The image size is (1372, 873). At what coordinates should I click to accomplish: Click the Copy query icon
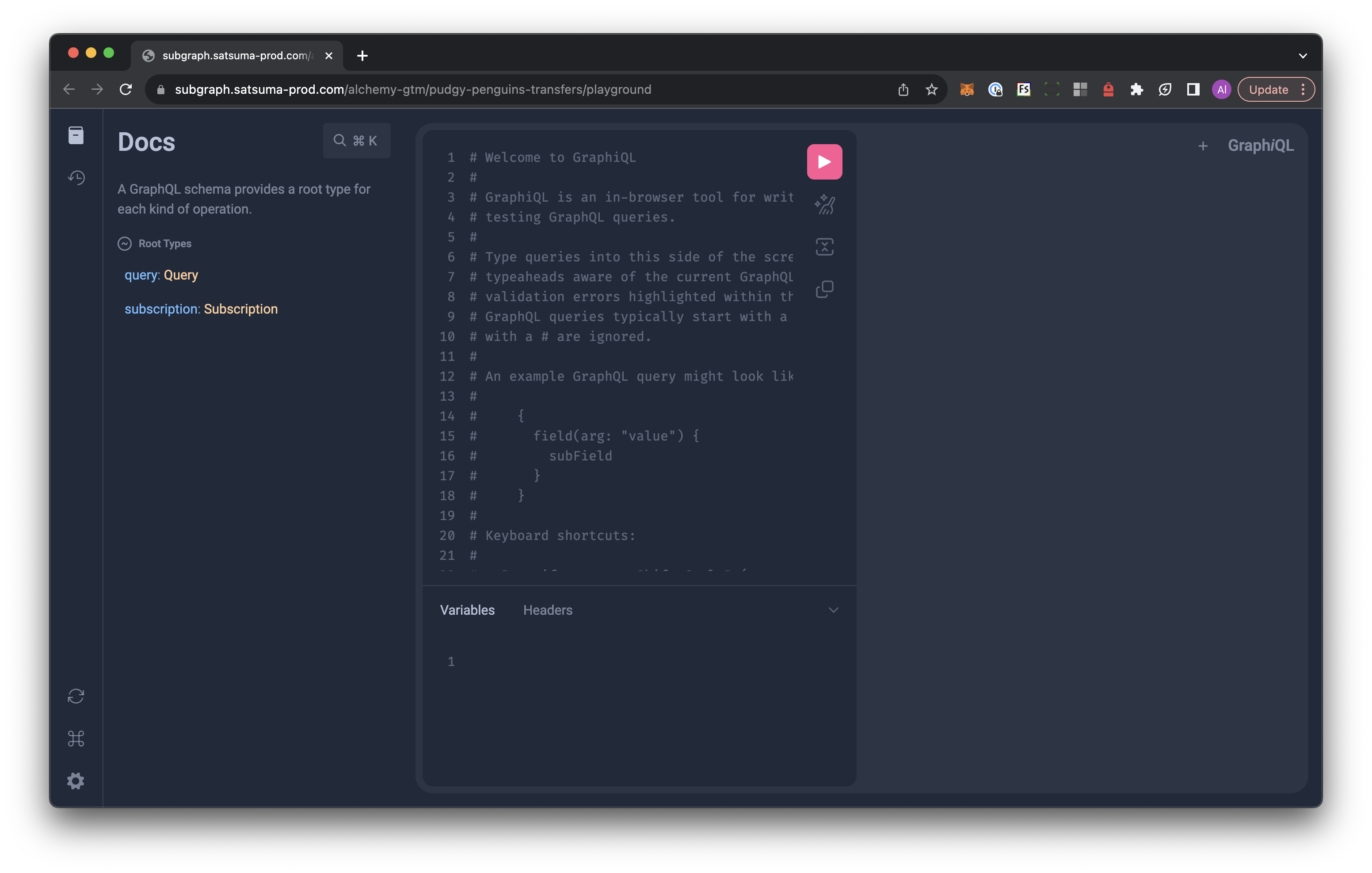824,289
